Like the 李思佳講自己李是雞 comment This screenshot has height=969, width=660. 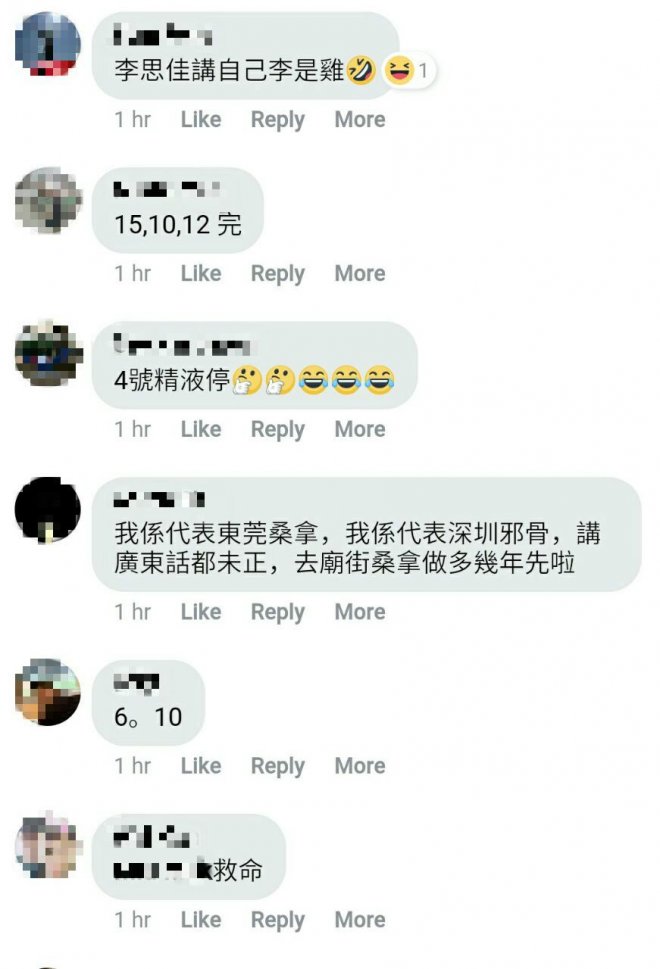pyautogui.click(x=201, y=119)
